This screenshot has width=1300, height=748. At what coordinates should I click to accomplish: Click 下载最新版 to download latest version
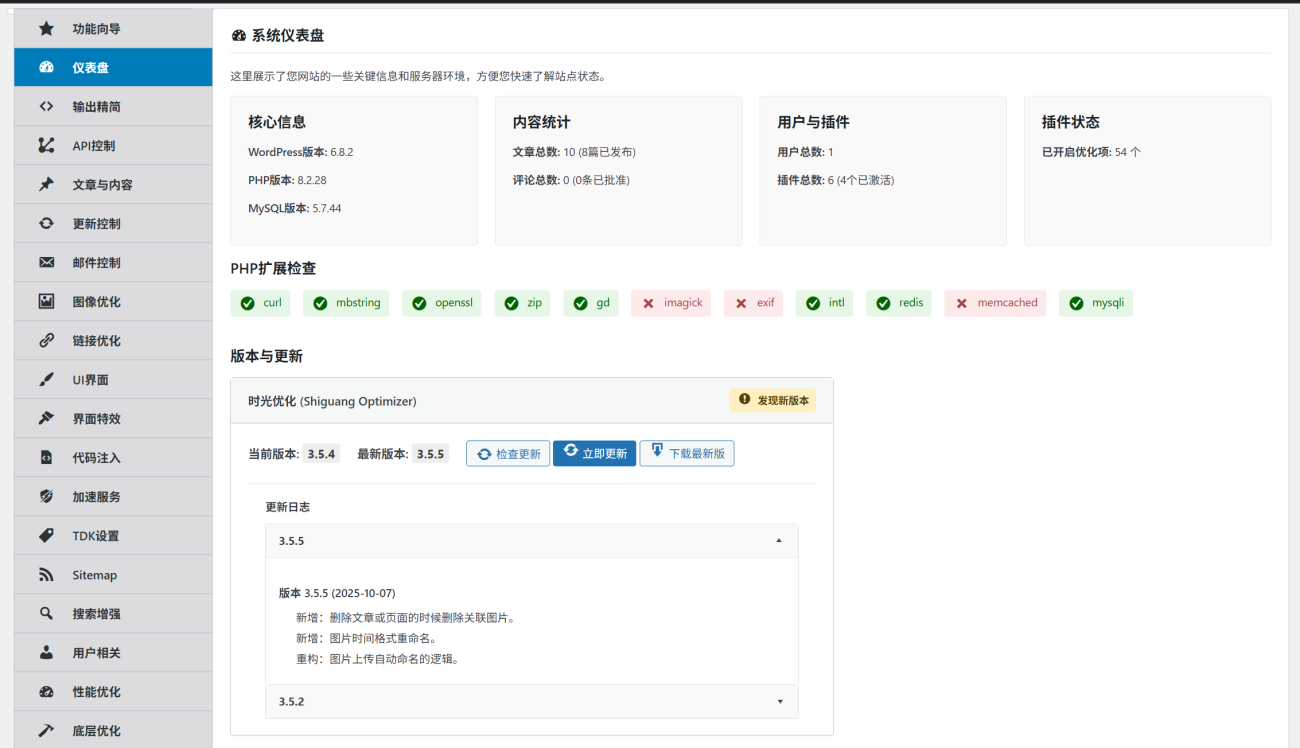click(687, 453)
